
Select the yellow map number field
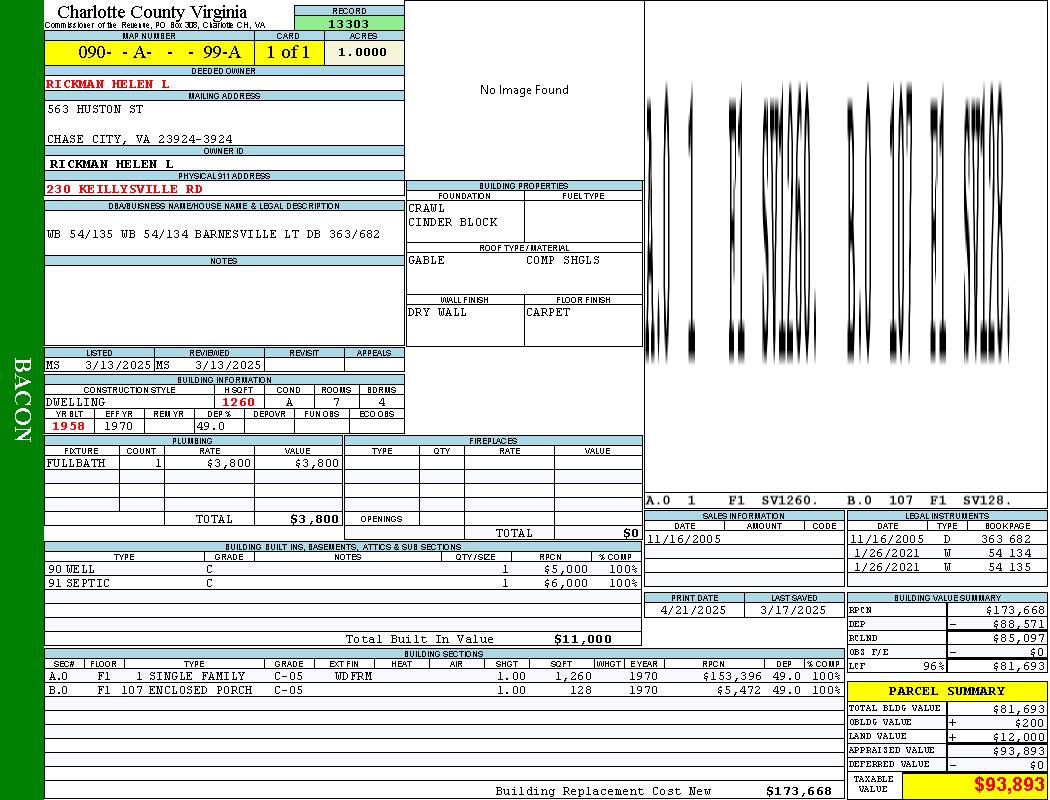click(148, 53)
